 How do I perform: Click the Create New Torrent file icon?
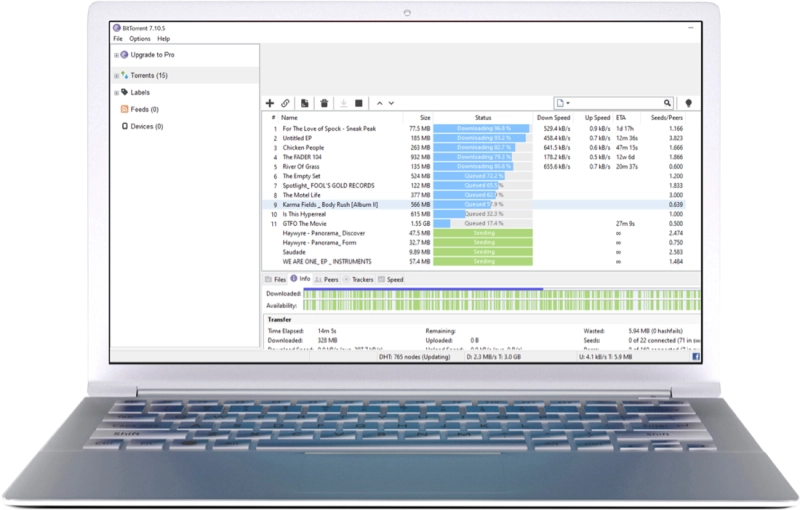[305, 103]
